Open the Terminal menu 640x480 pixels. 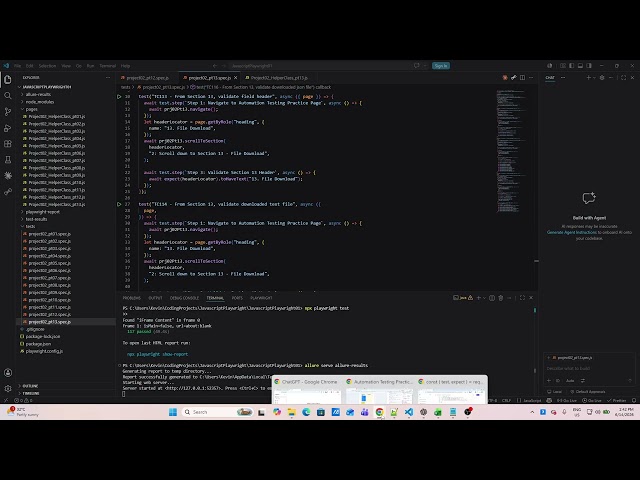(x=107, y=66)
